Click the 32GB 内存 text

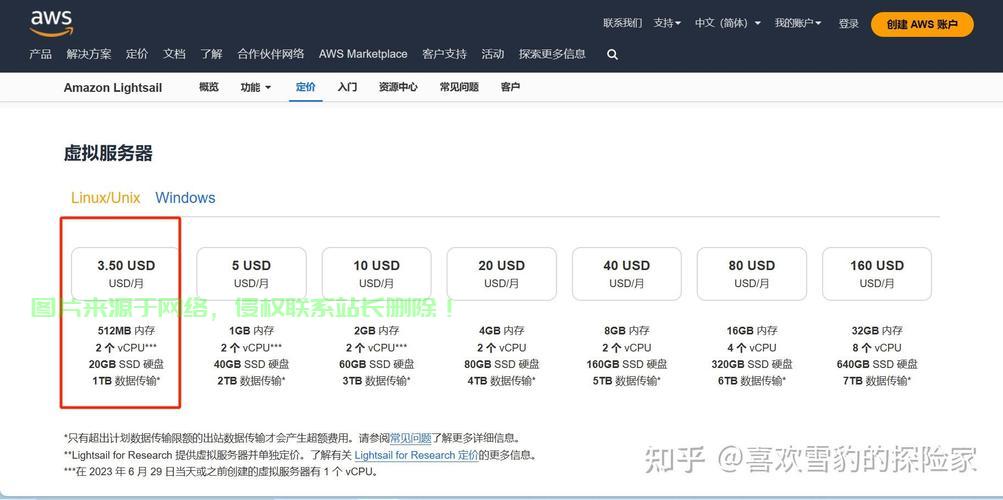[x=877, y=331]
